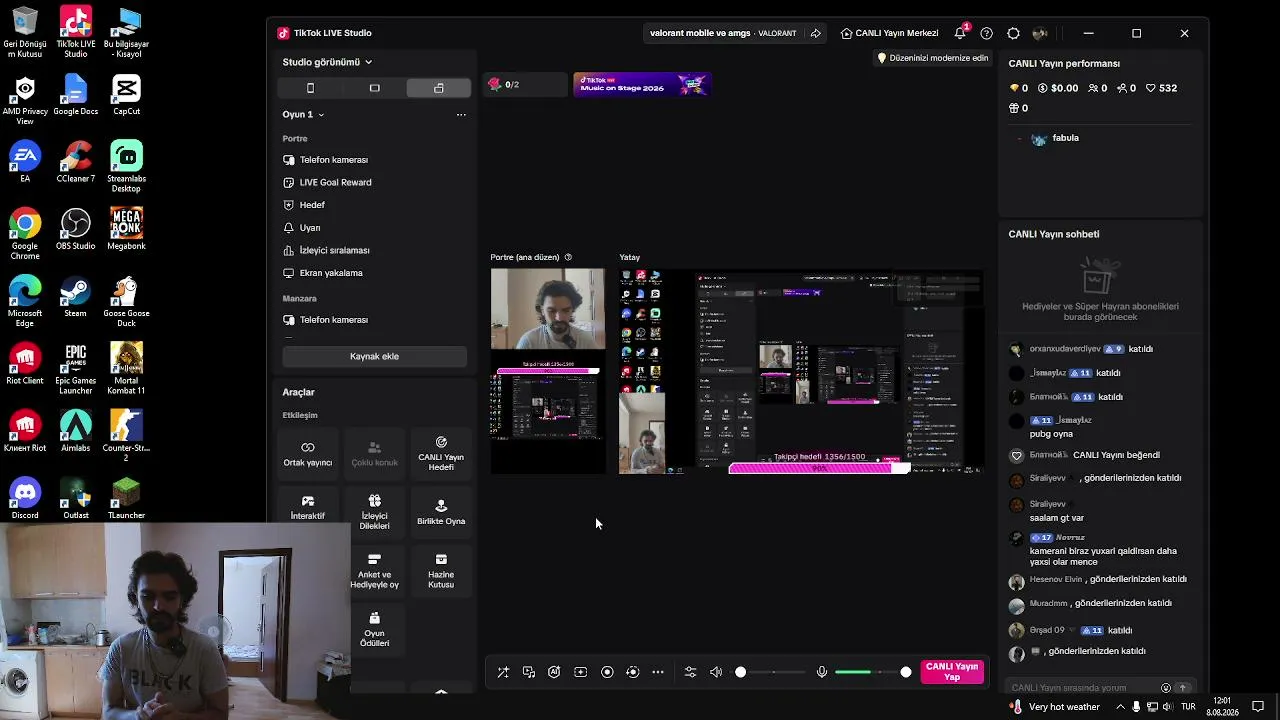
Task: Click the likes count 532
Action: pos(1161,88)
